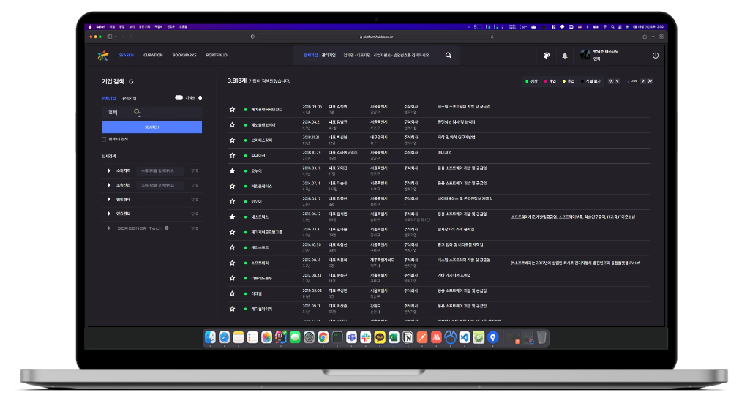Expand the first filter category arrow
Image resolution: width=750 pixels, height=409 pixels.
click(108, 171)
